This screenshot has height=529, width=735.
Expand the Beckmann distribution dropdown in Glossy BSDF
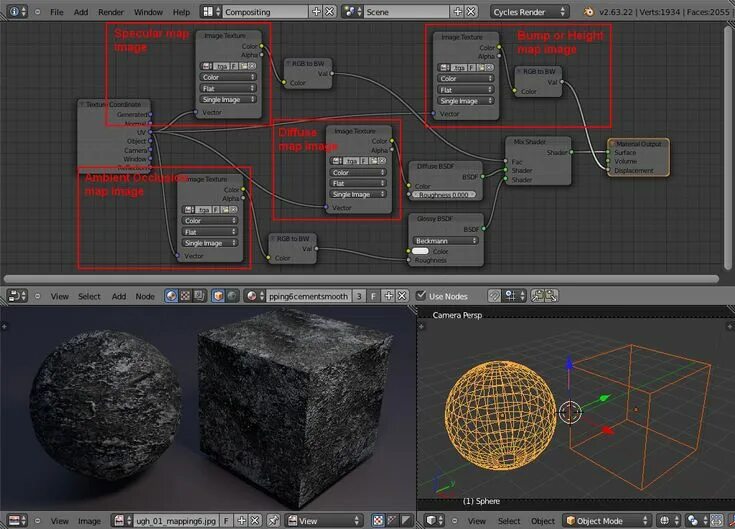click(445, 241)
